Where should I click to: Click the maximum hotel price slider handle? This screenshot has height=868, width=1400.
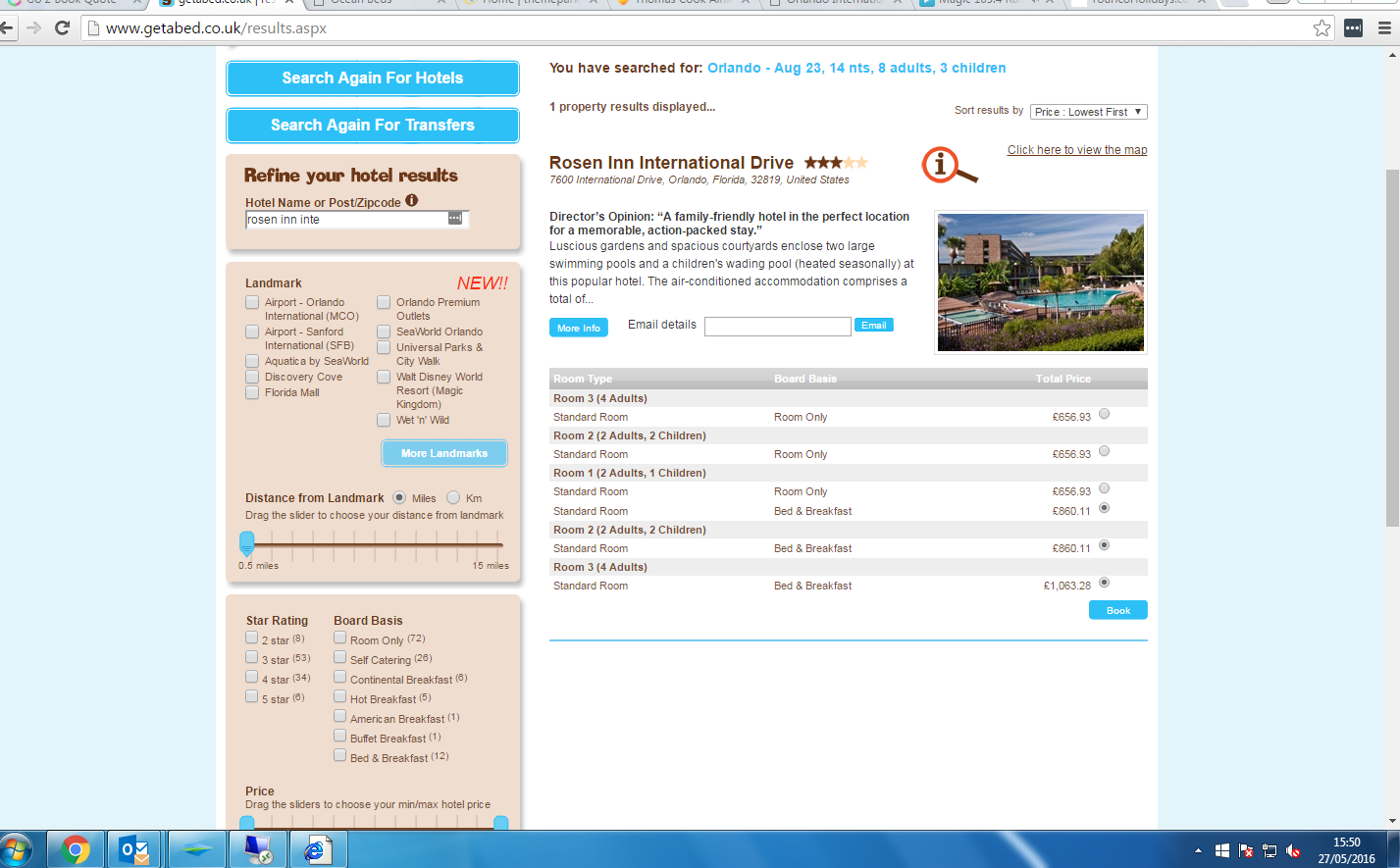500,823
